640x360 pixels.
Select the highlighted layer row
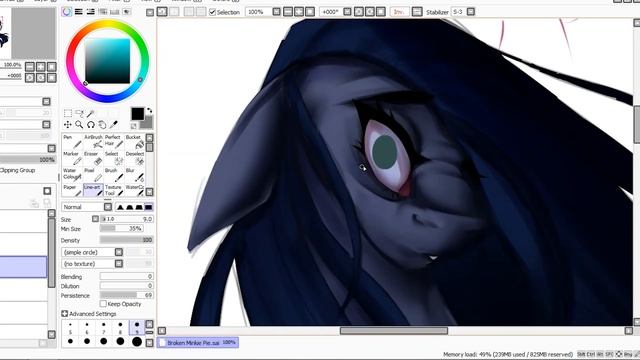[23, 267]
